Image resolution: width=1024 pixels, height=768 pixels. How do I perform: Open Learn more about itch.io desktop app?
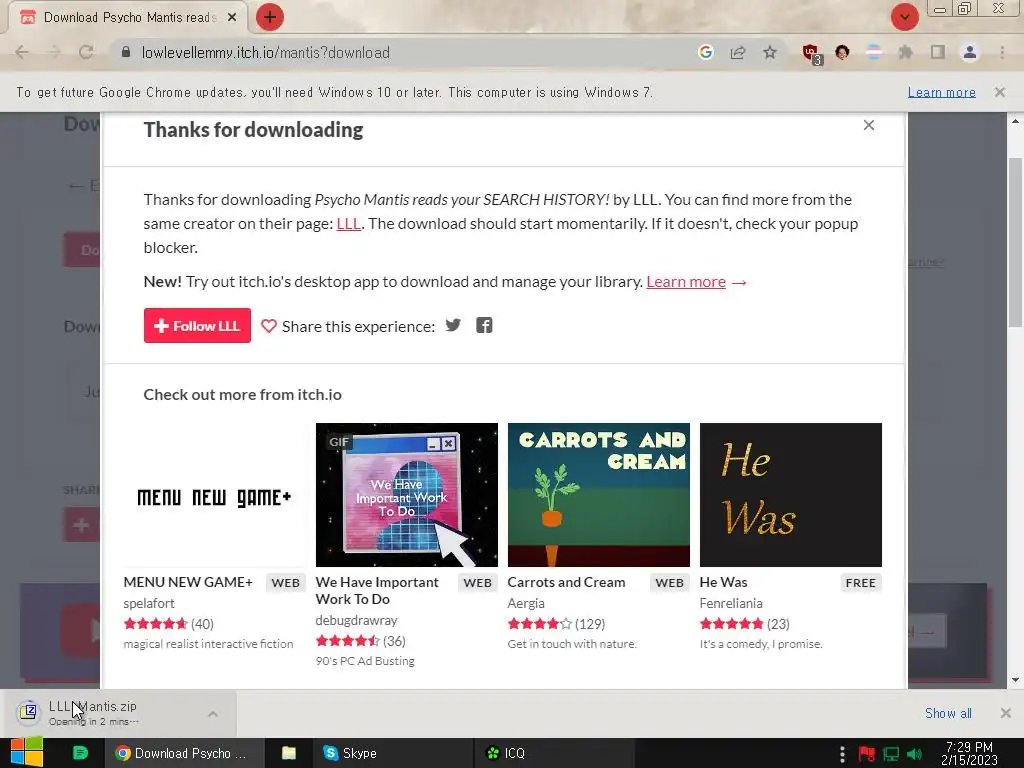tap(686, 281)
